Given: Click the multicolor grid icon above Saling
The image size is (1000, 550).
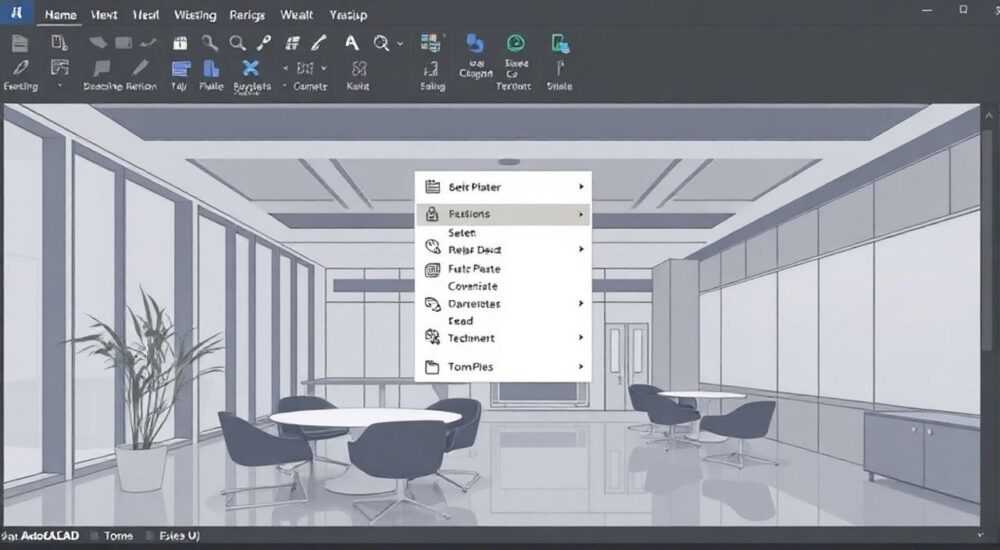Looking at the screenshot, I should click(x=430, y=43).
